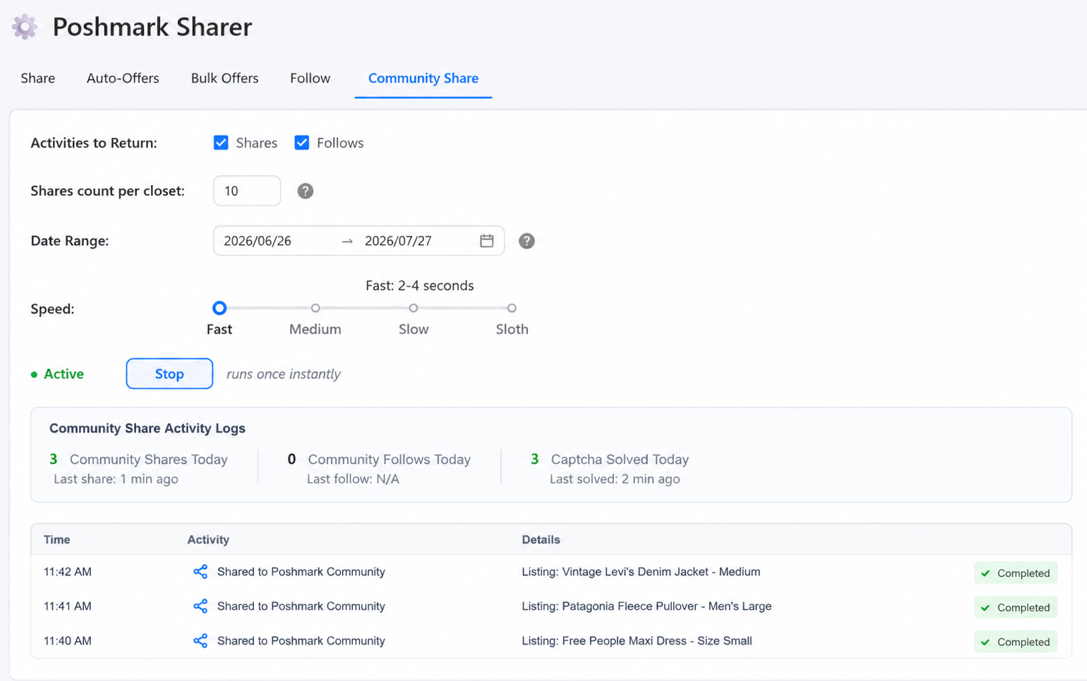Switch to the Share tab
The height and width of the screenshot is (681, 1087).
point(38,78)
